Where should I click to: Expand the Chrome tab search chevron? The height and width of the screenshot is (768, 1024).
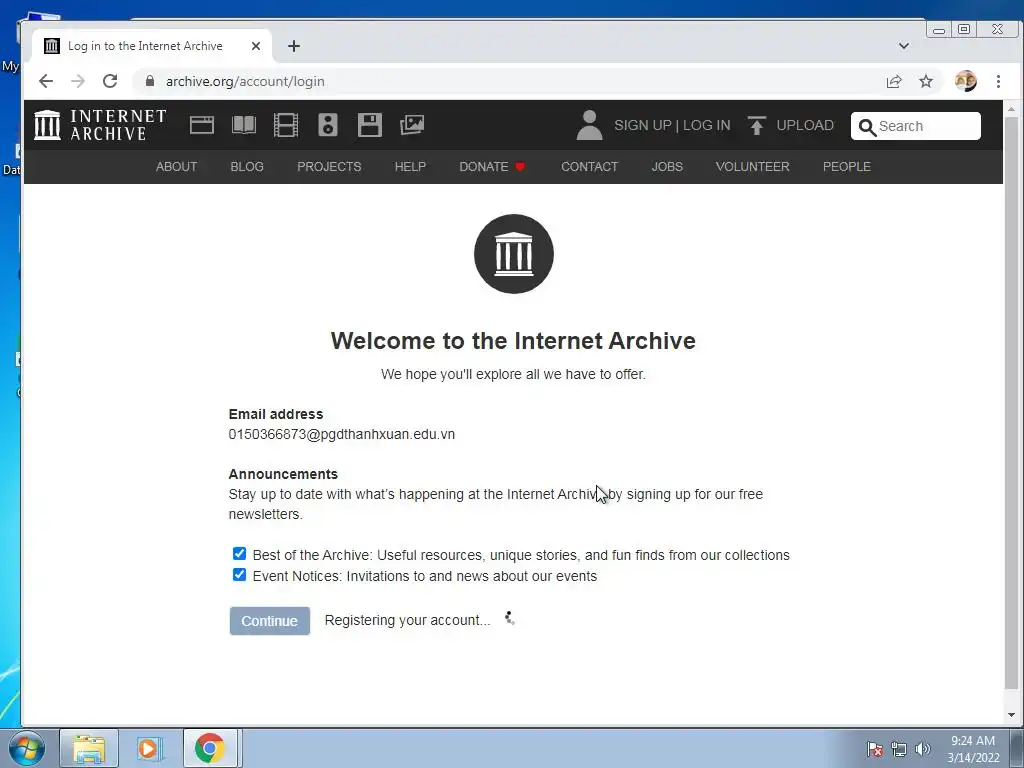pyautogui.click(x=904, y=46)
